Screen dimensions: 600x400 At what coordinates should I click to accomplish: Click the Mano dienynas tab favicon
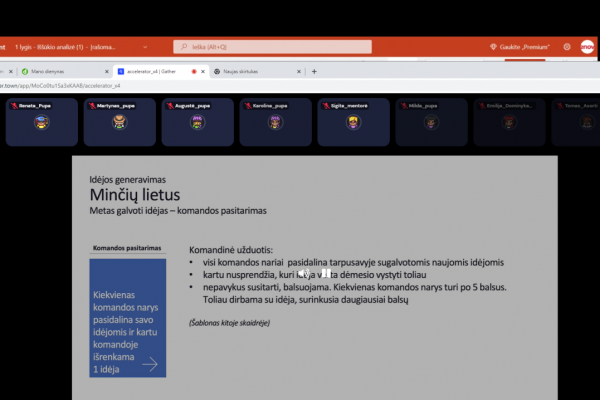point(25,72)
